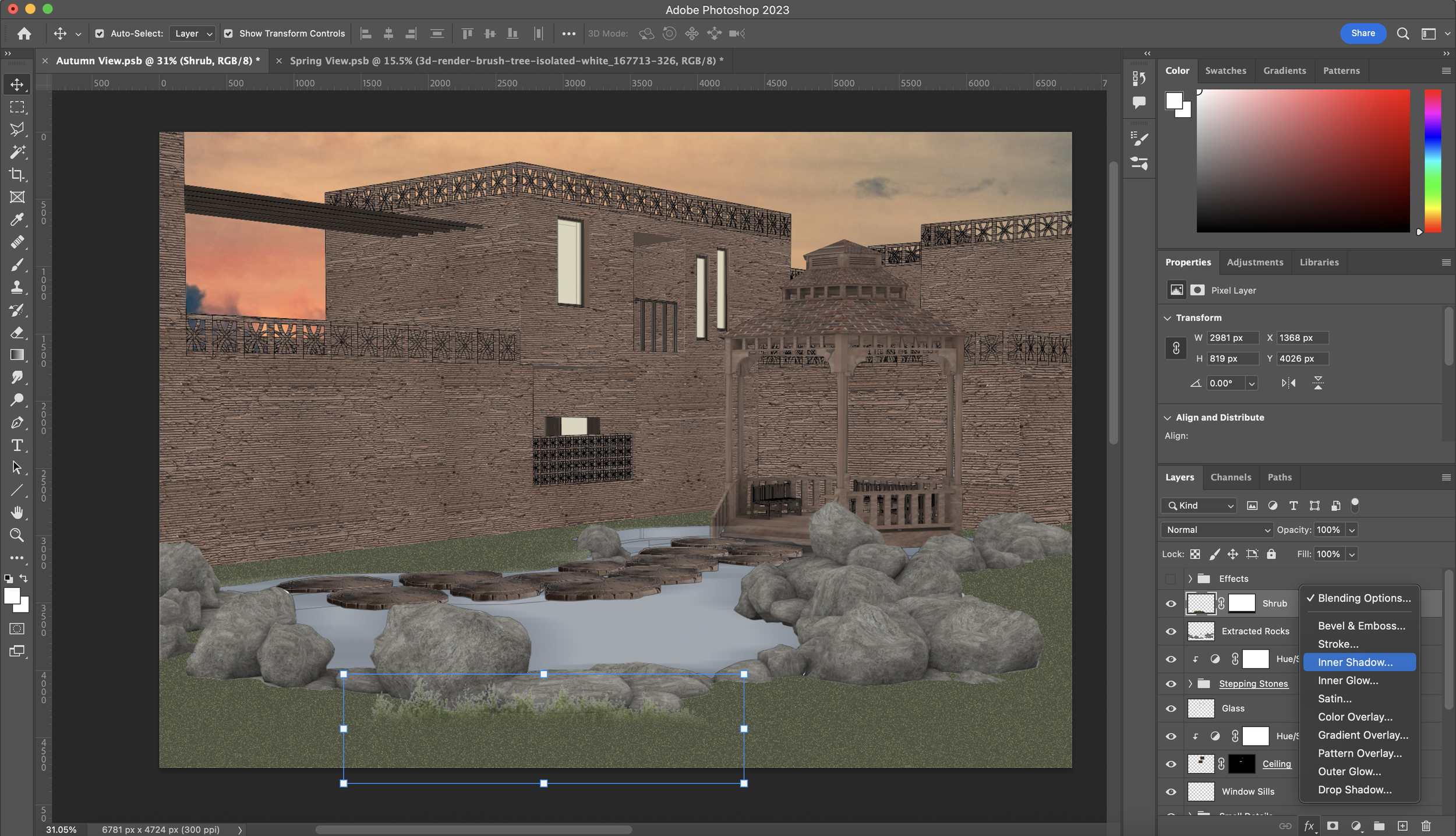Expand the Effects layer group

[x=1189, y=578]
